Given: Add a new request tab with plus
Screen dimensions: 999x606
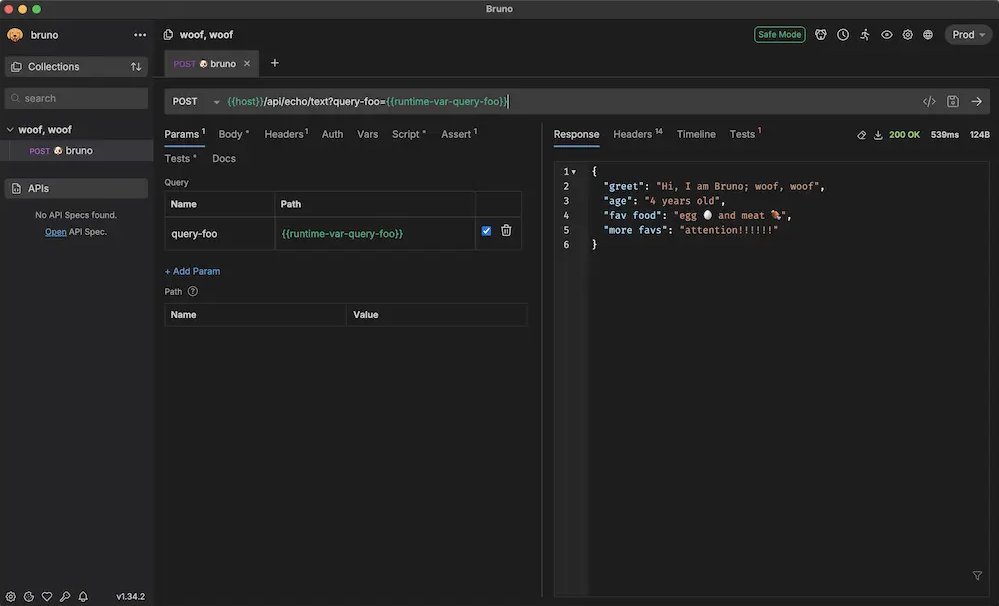Looking at the screenshot, I should pos(275,63).
